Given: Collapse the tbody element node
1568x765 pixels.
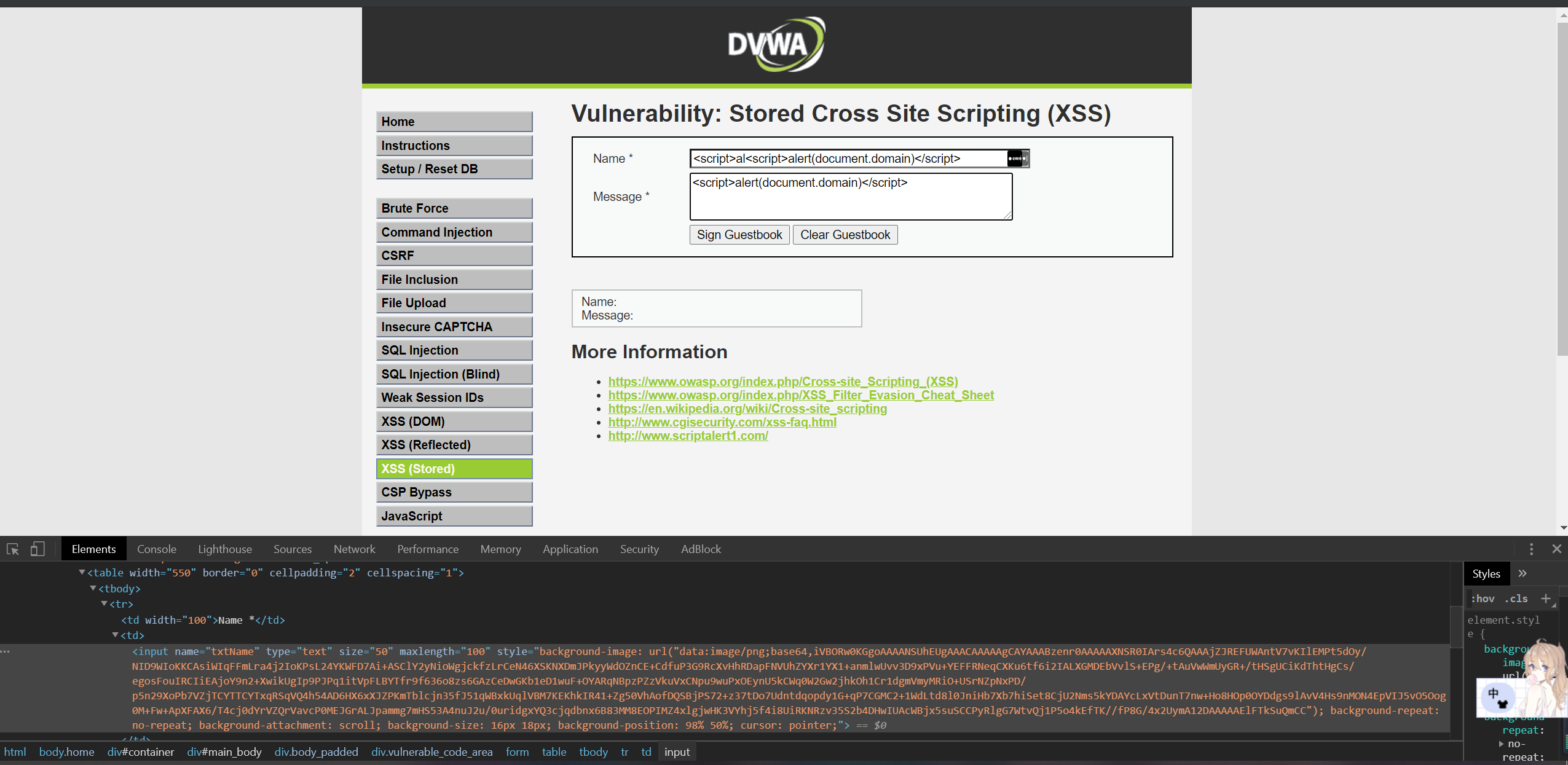Looking at the screenshot, I should coord(93,588).
